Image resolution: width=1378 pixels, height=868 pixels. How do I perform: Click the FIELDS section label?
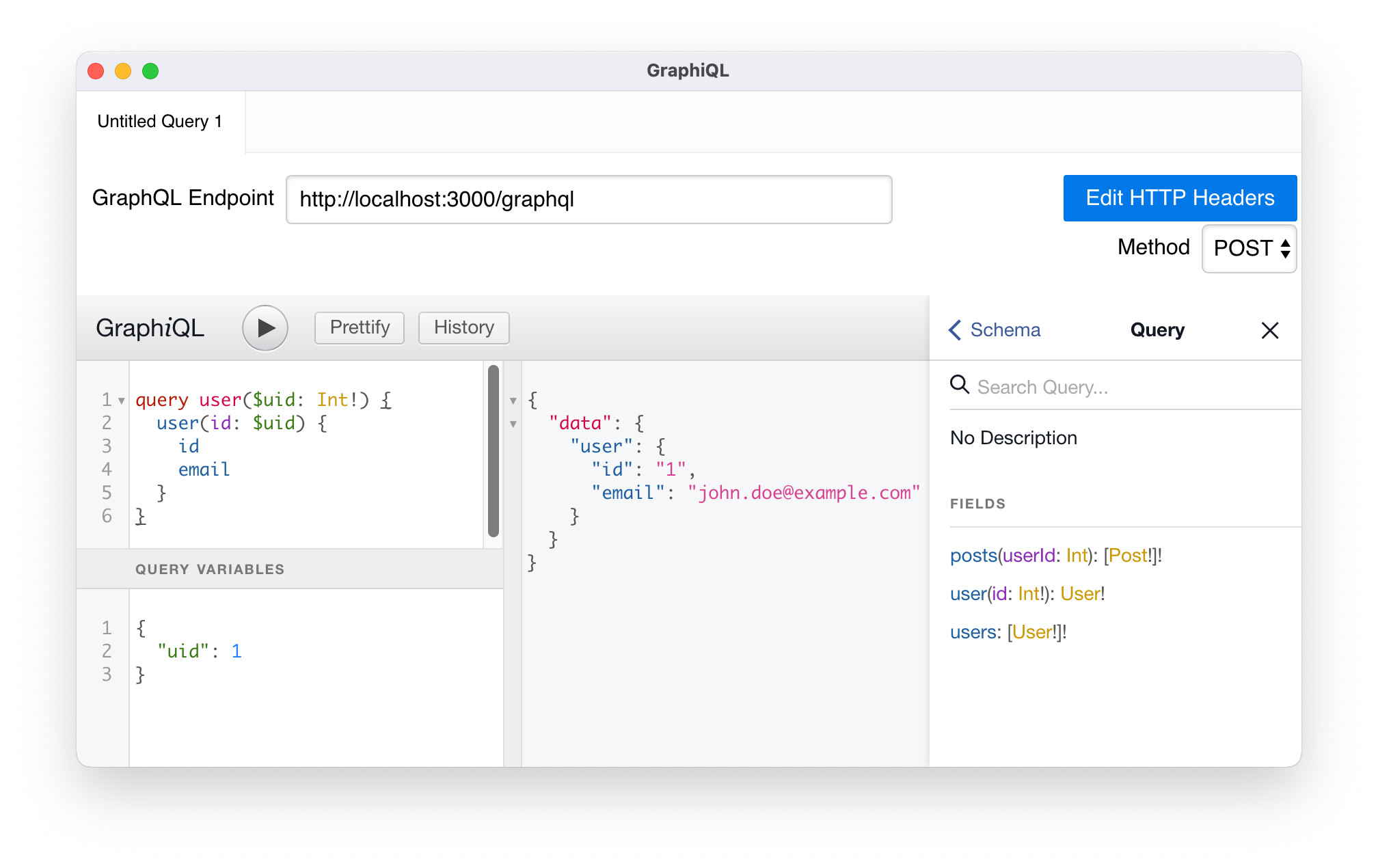click(x=977, y=504)
